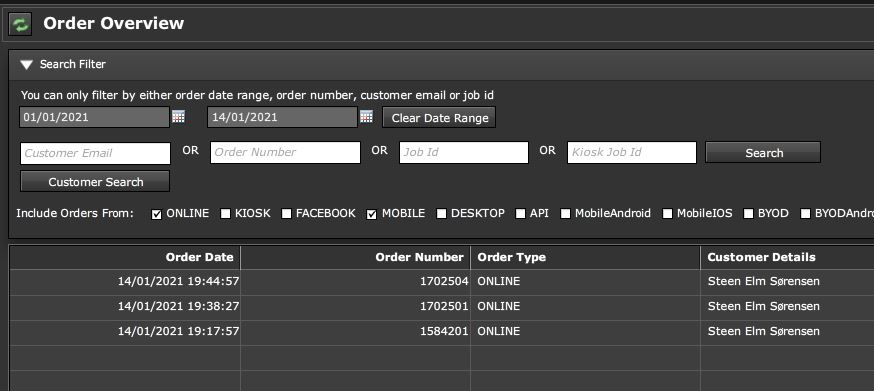Click the date 14/01/2021 19:17:57
Screen dimensions: 874x391
[x=178, y=331]
